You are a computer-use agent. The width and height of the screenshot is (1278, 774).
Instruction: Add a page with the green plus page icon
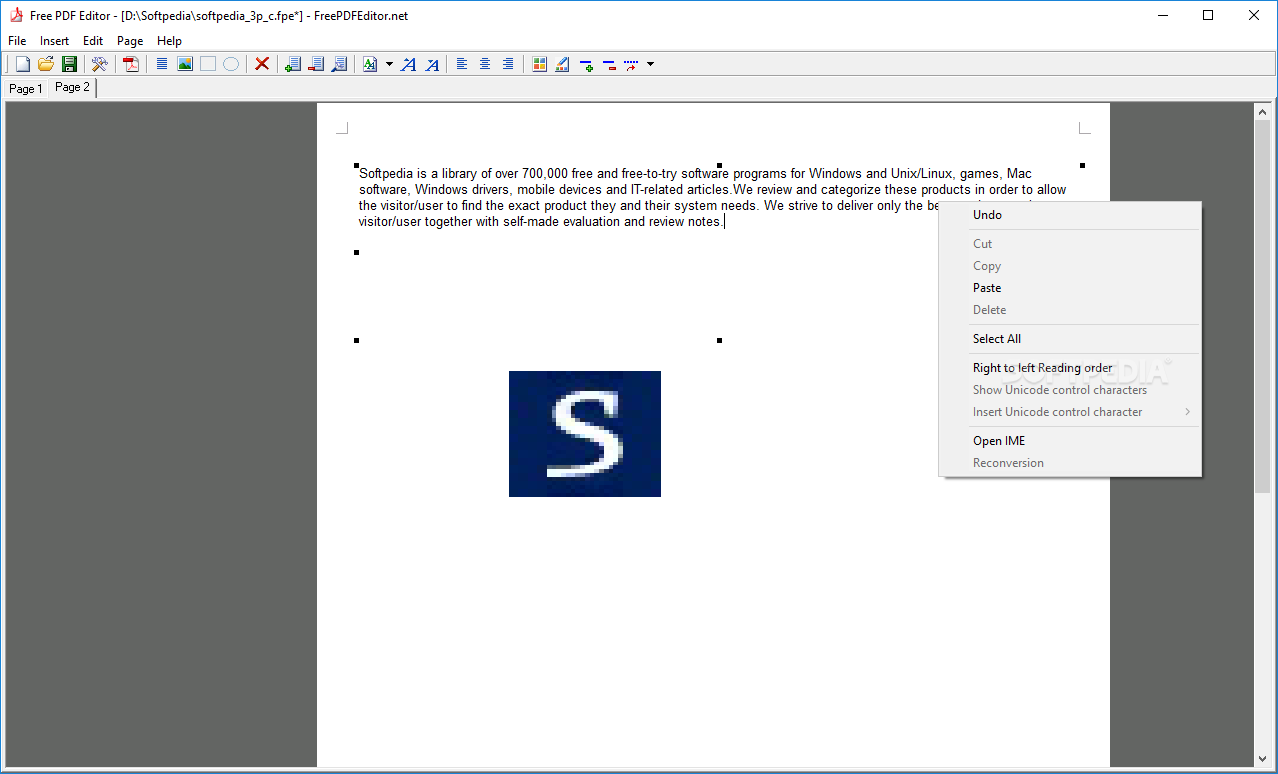(293, 64)
